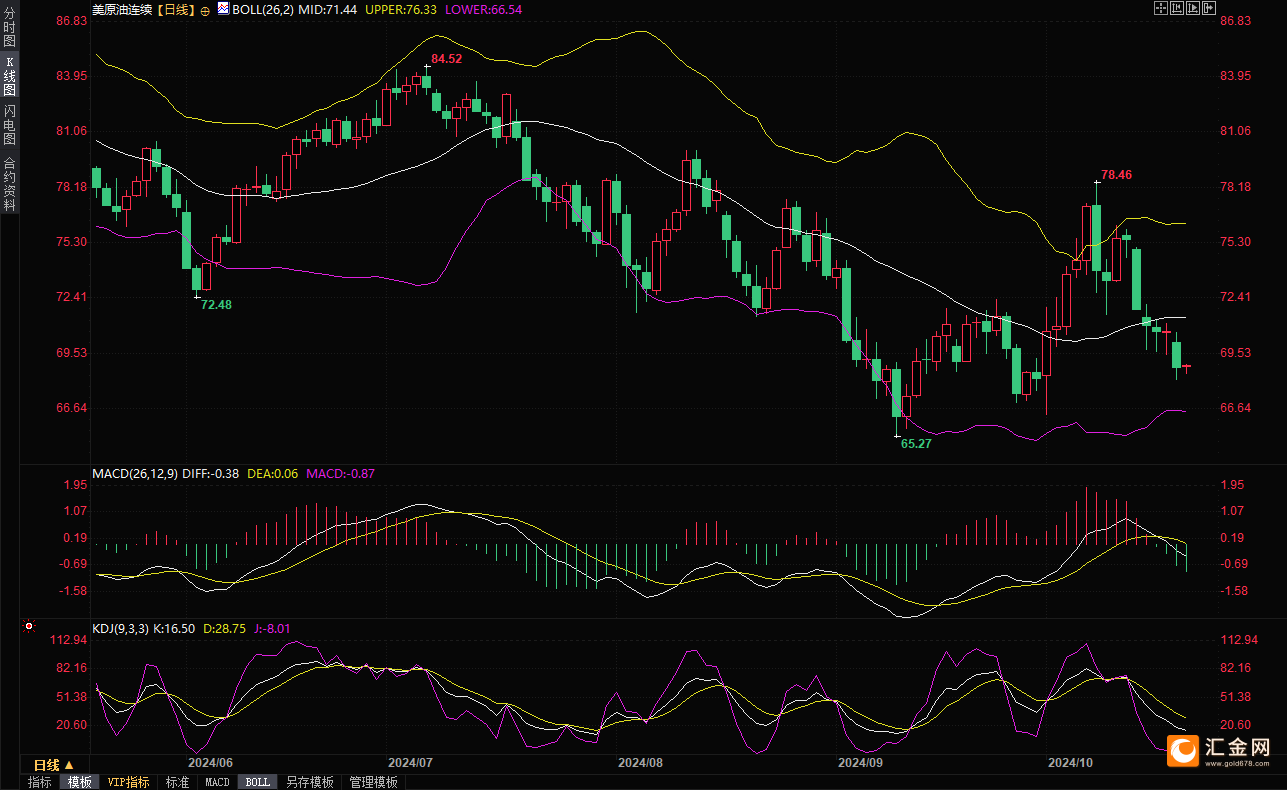Click the 78.46 high price marker

coord(1116,175)
